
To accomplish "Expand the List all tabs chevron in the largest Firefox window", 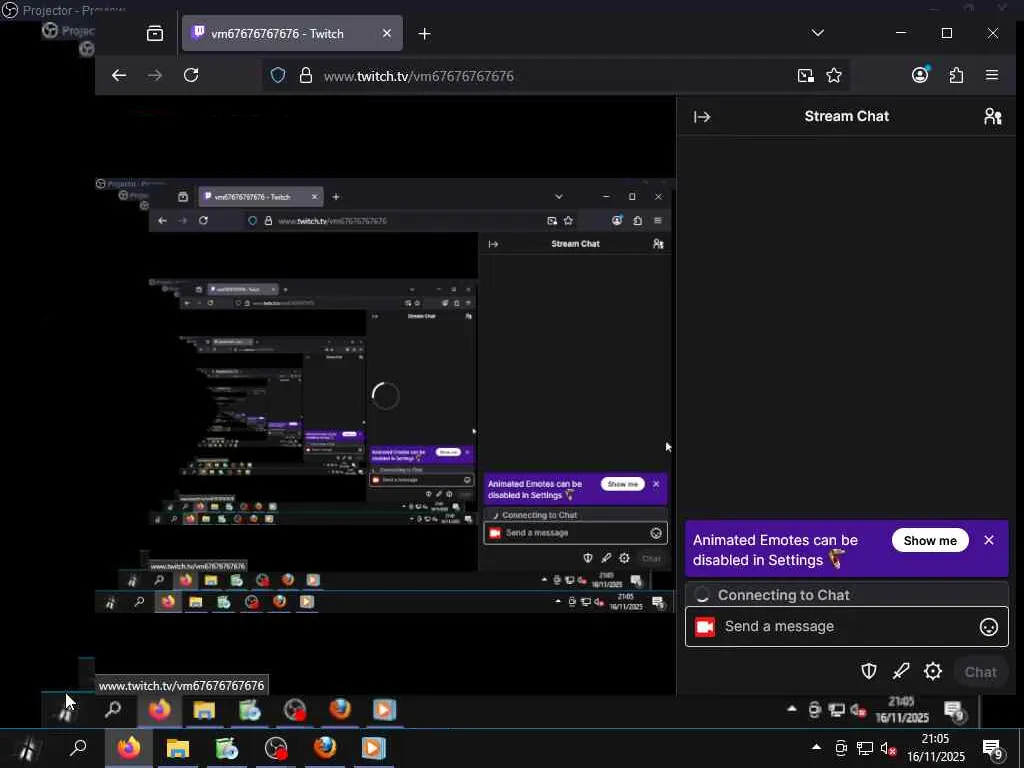I will click(818, 33).
